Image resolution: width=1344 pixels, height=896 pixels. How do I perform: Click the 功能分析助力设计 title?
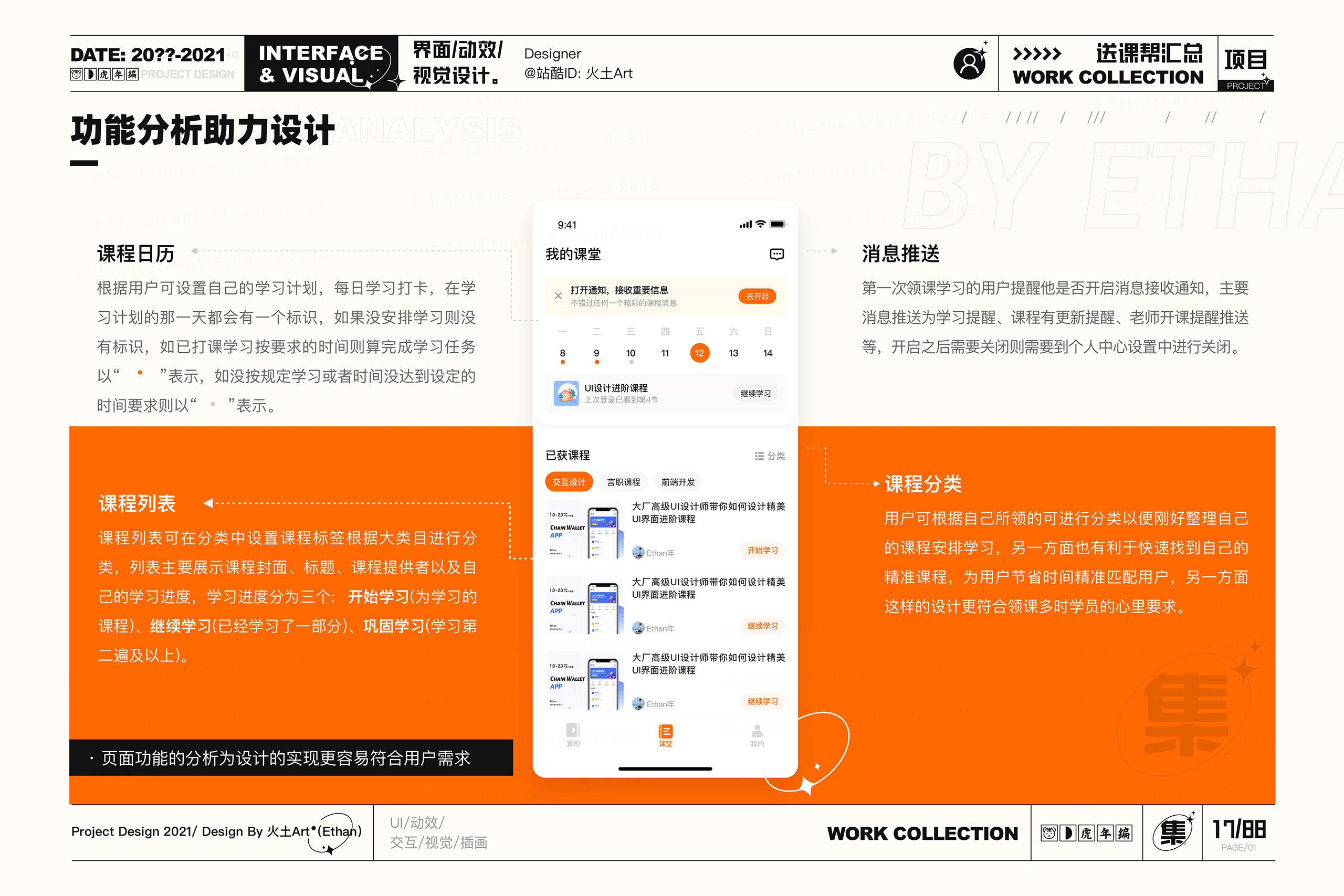tap(202, 130)
